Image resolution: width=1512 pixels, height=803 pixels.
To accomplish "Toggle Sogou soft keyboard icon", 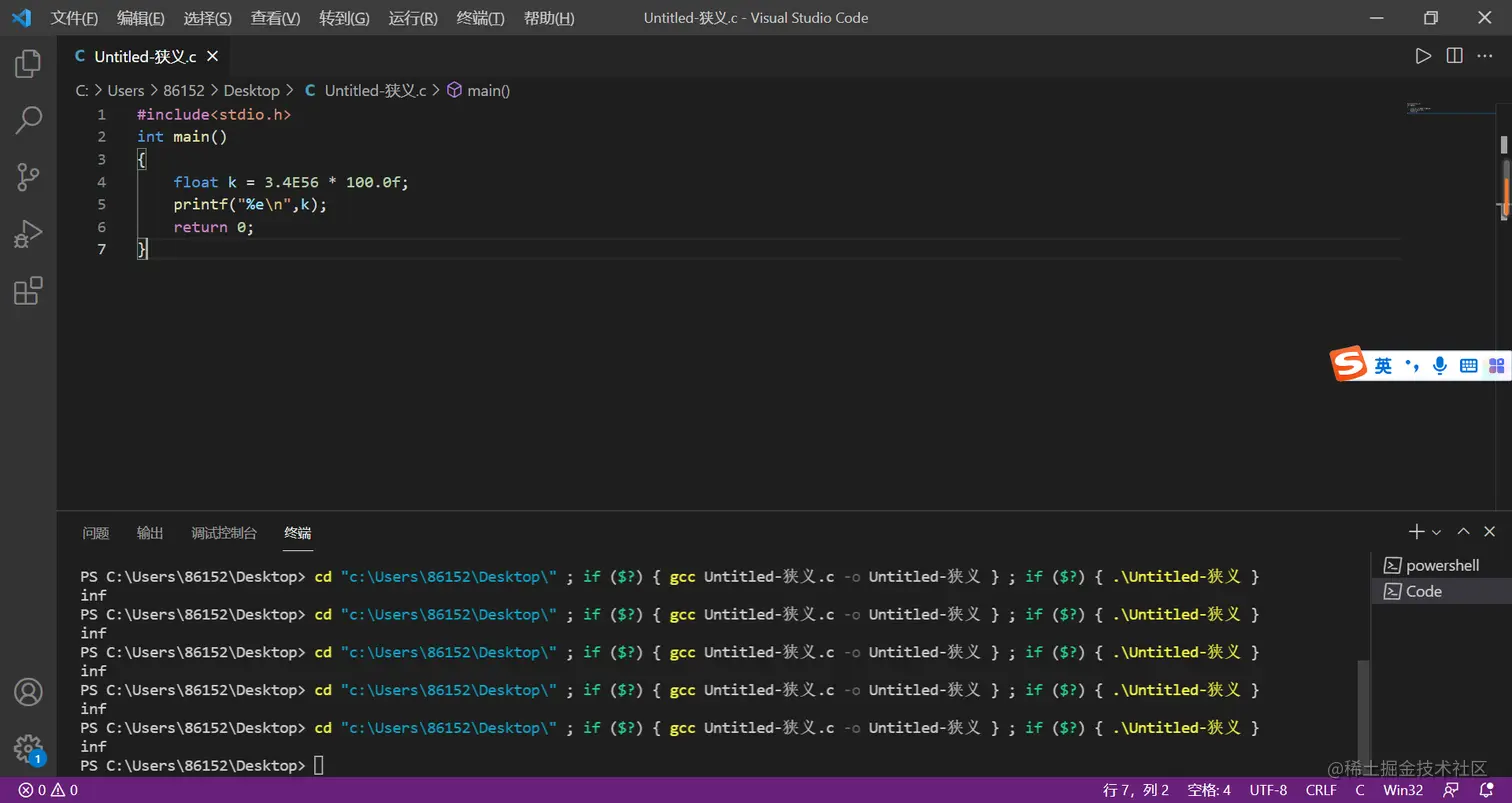I will click(x=1469, y=366).
